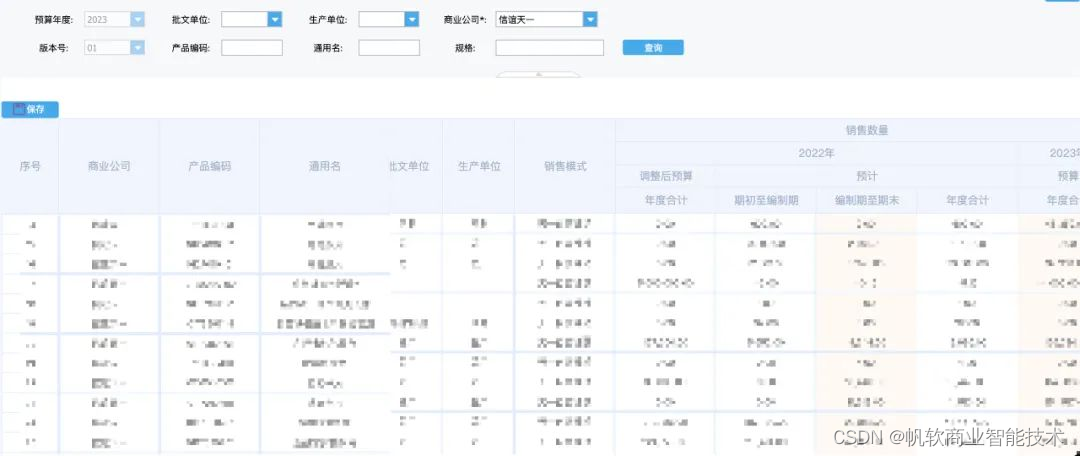Viewport: 1080px width, 456px height.
Task: Click into the 产品编码 input field
Action: tap(251, 48)
